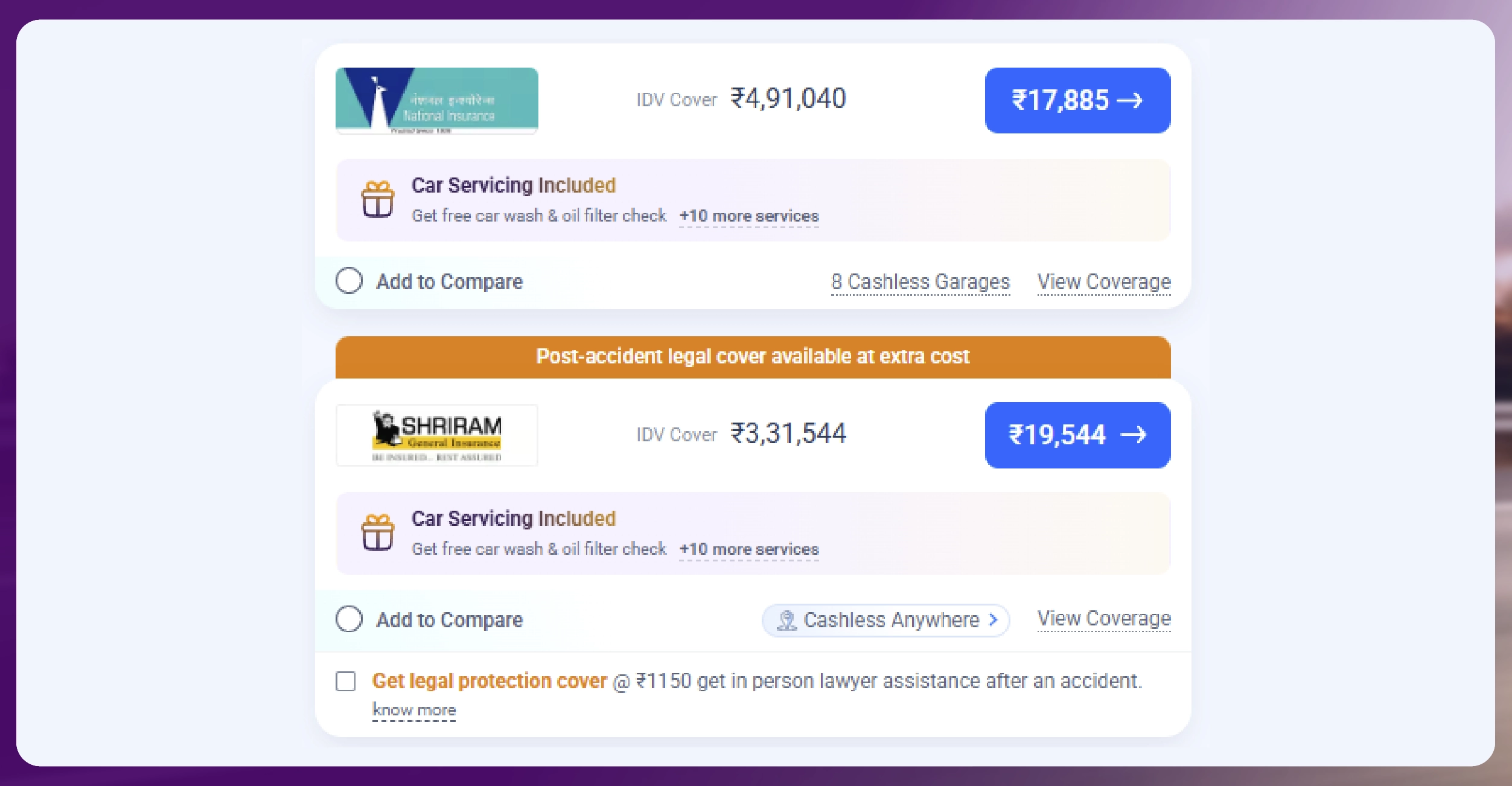
Task: Enable the Get legal protection cover checkbox
Action: (x=346, y=681)
